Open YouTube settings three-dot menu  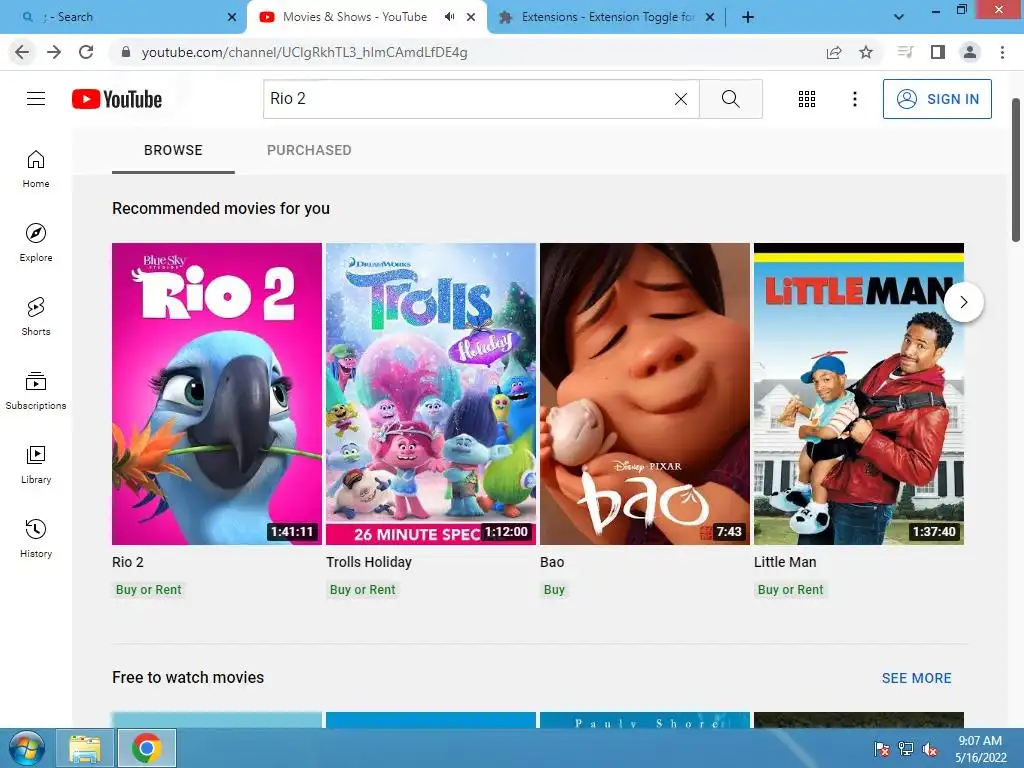click(x=854, y=99)
